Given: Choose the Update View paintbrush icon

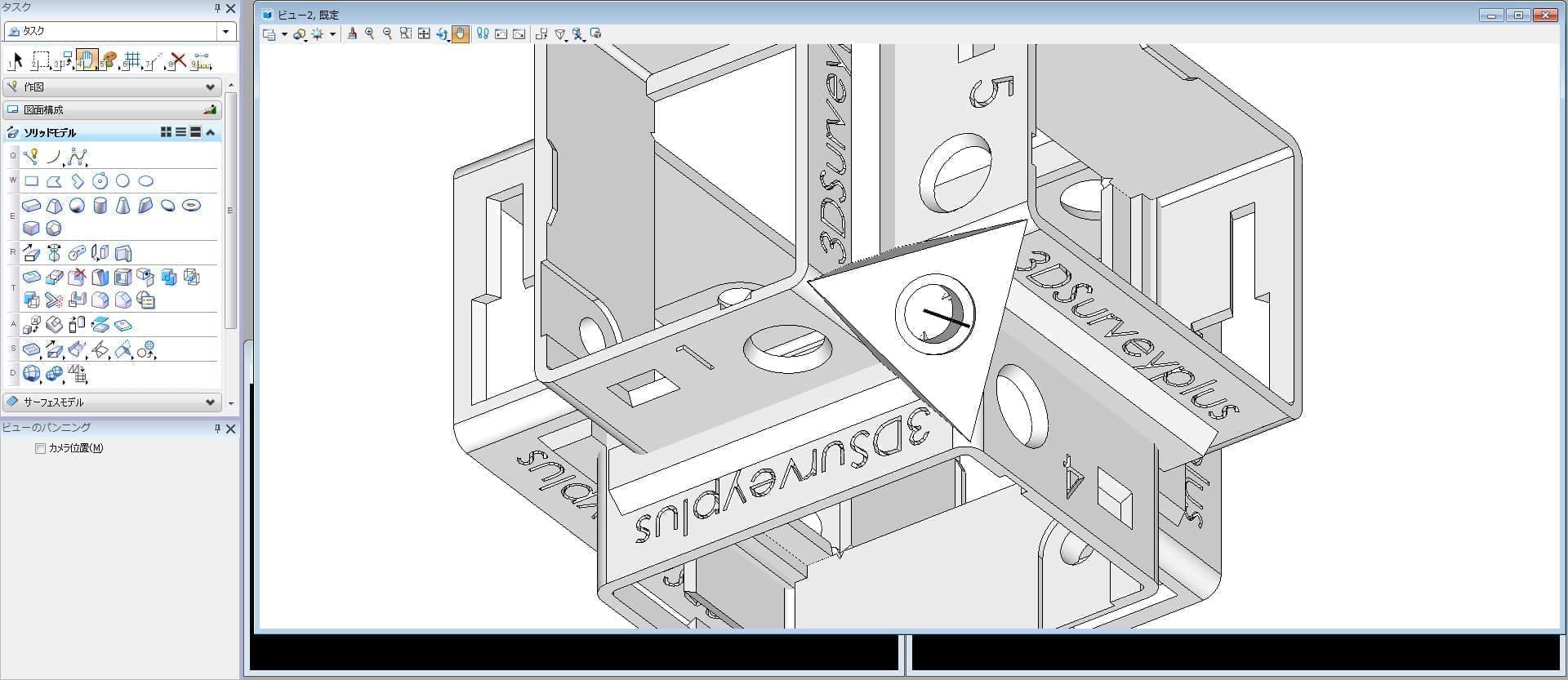Looking at the screenshot, I should point(352,33).
